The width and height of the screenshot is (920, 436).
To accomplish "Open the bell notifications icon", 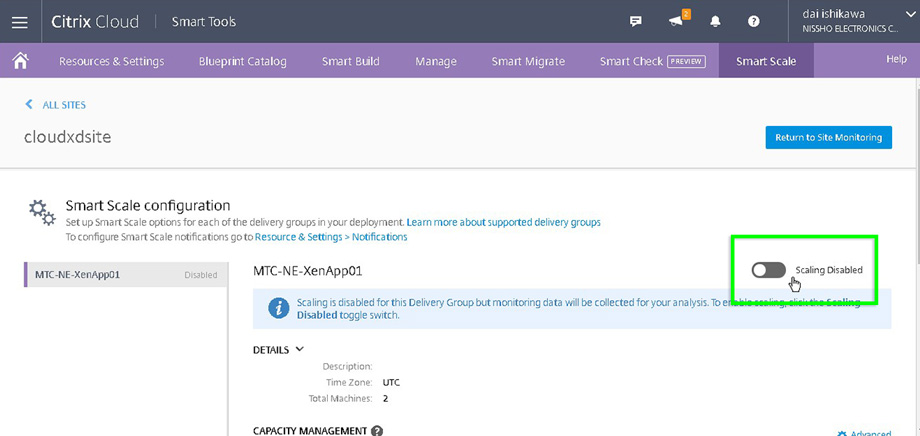I will 715,22.
